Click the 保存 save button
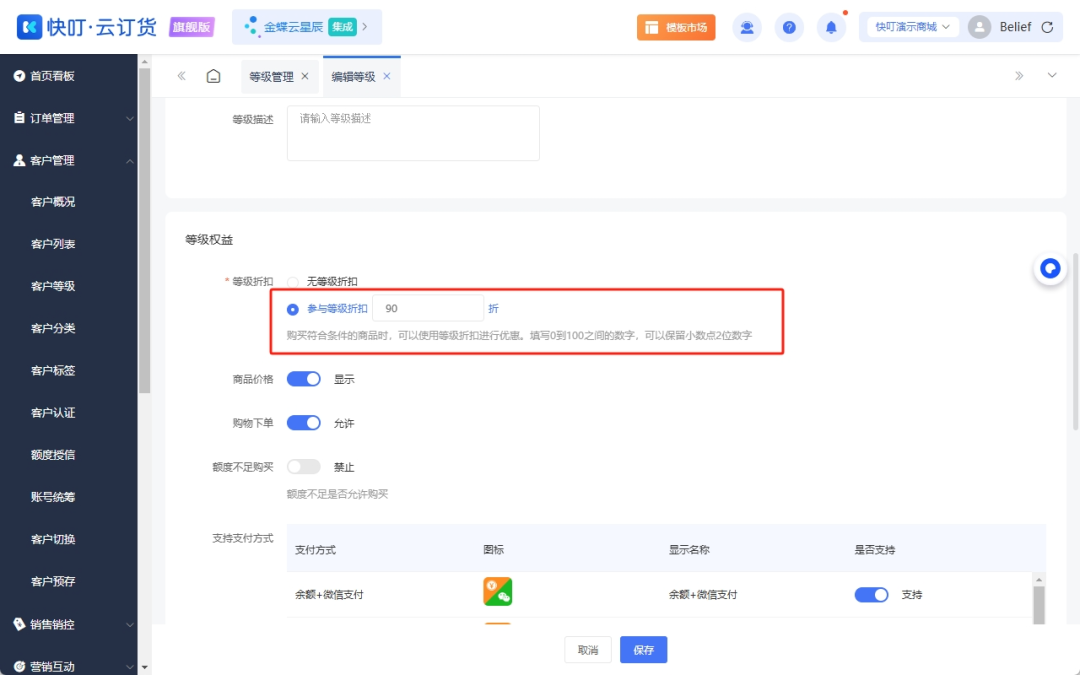Image resolution: width=1080 pixels, height=675 pixels. [x=643, y=649]
